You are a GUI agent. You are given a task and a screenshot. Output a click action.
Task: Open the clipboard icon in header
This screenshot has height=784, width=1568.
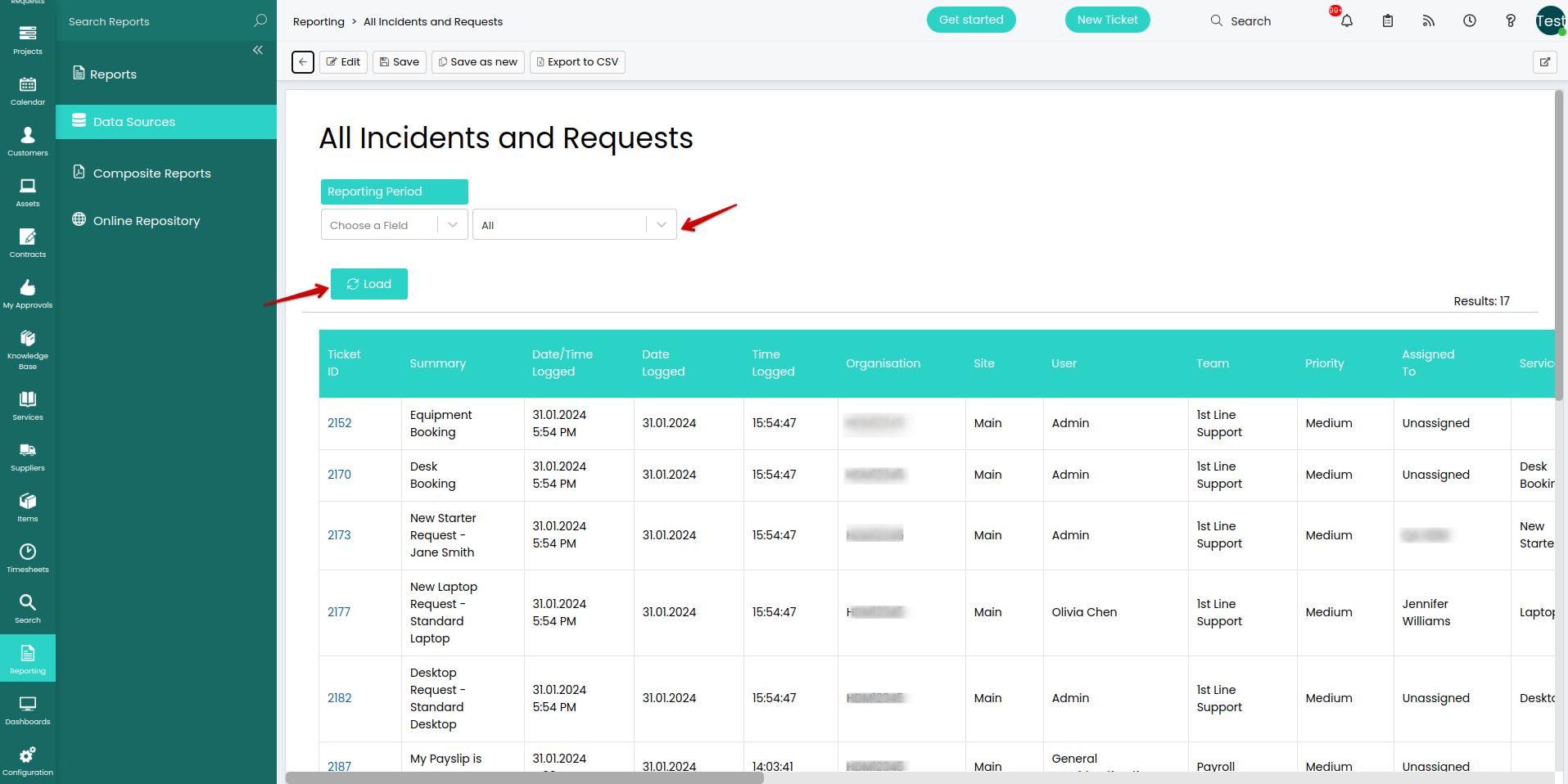click(x=1388, y=21)
